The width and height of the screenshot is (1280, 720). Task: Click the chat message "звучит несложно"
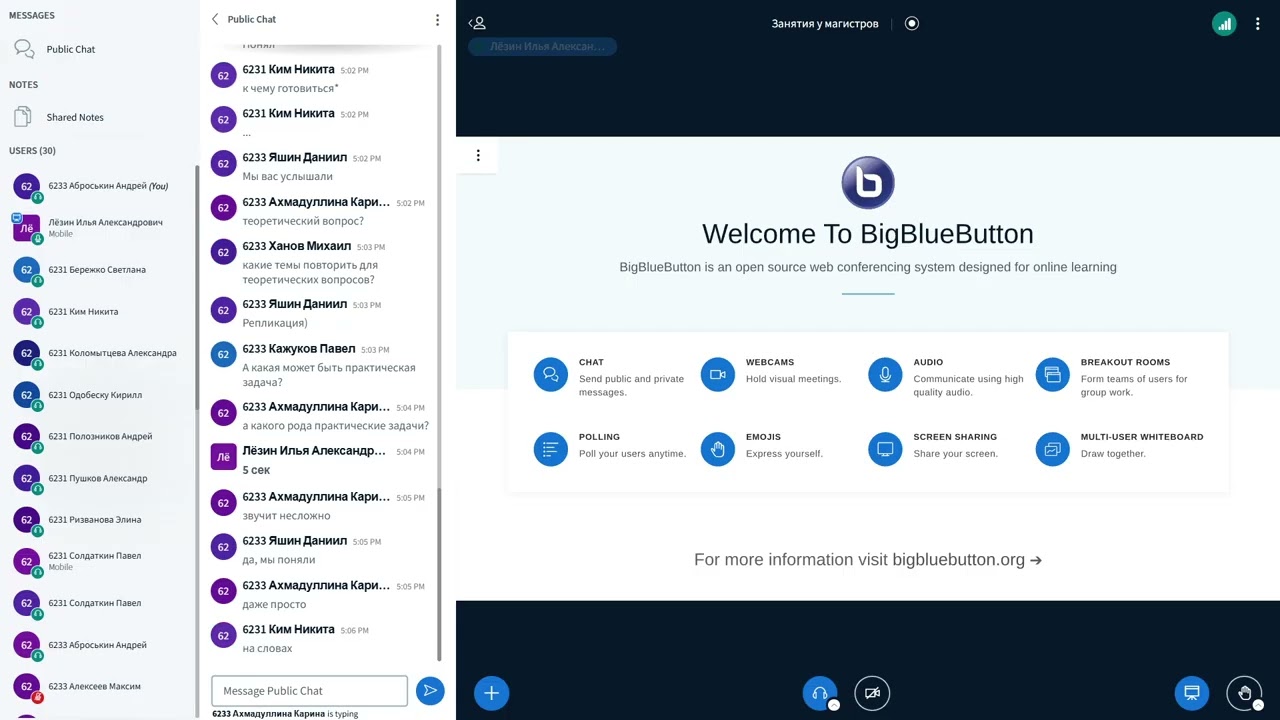pyautogui.click(x=286, y=516)
